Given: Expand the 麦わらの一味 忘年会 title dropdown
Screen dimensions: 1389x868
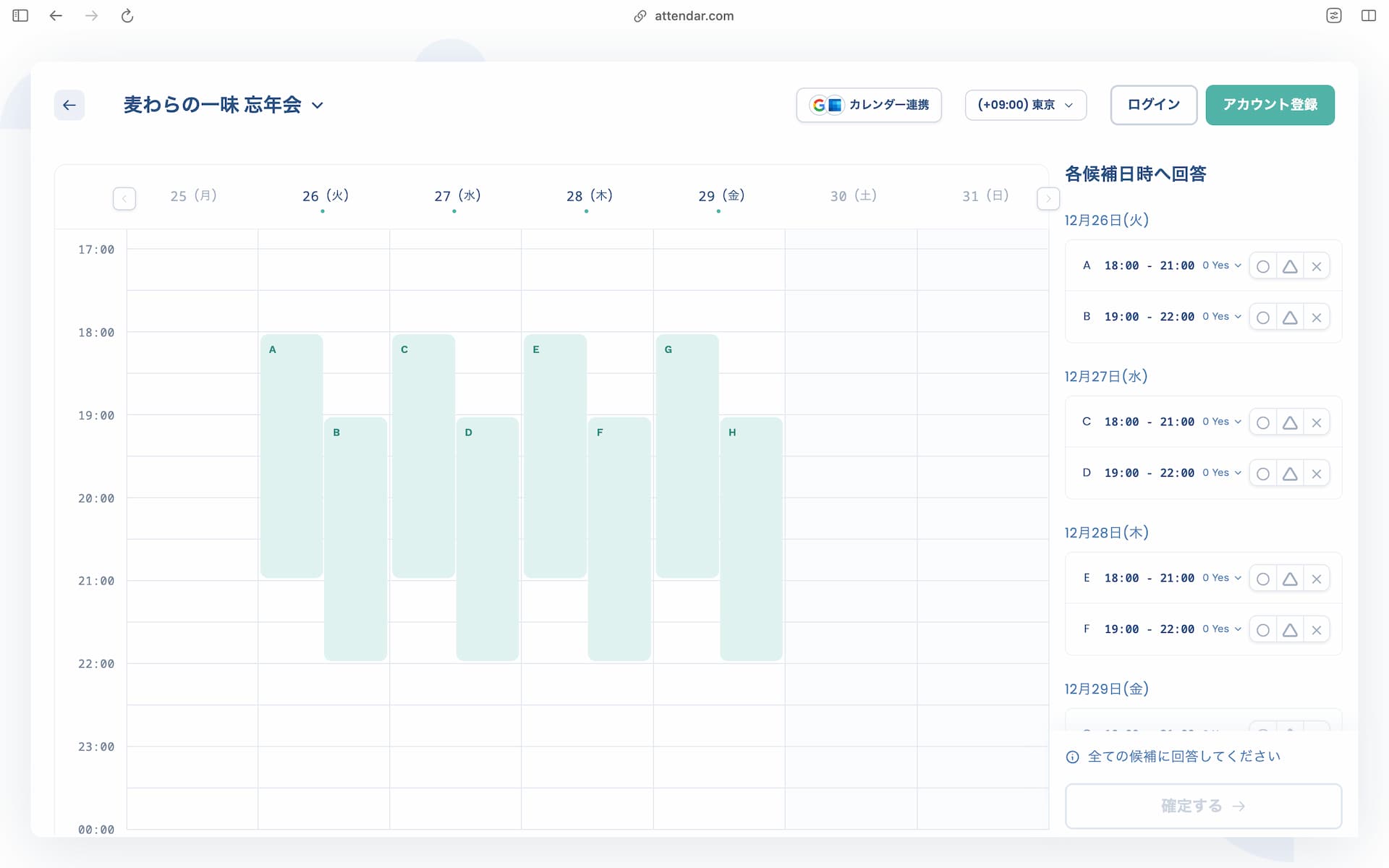Looking at the screenshot, I should [x=318, y=106].
